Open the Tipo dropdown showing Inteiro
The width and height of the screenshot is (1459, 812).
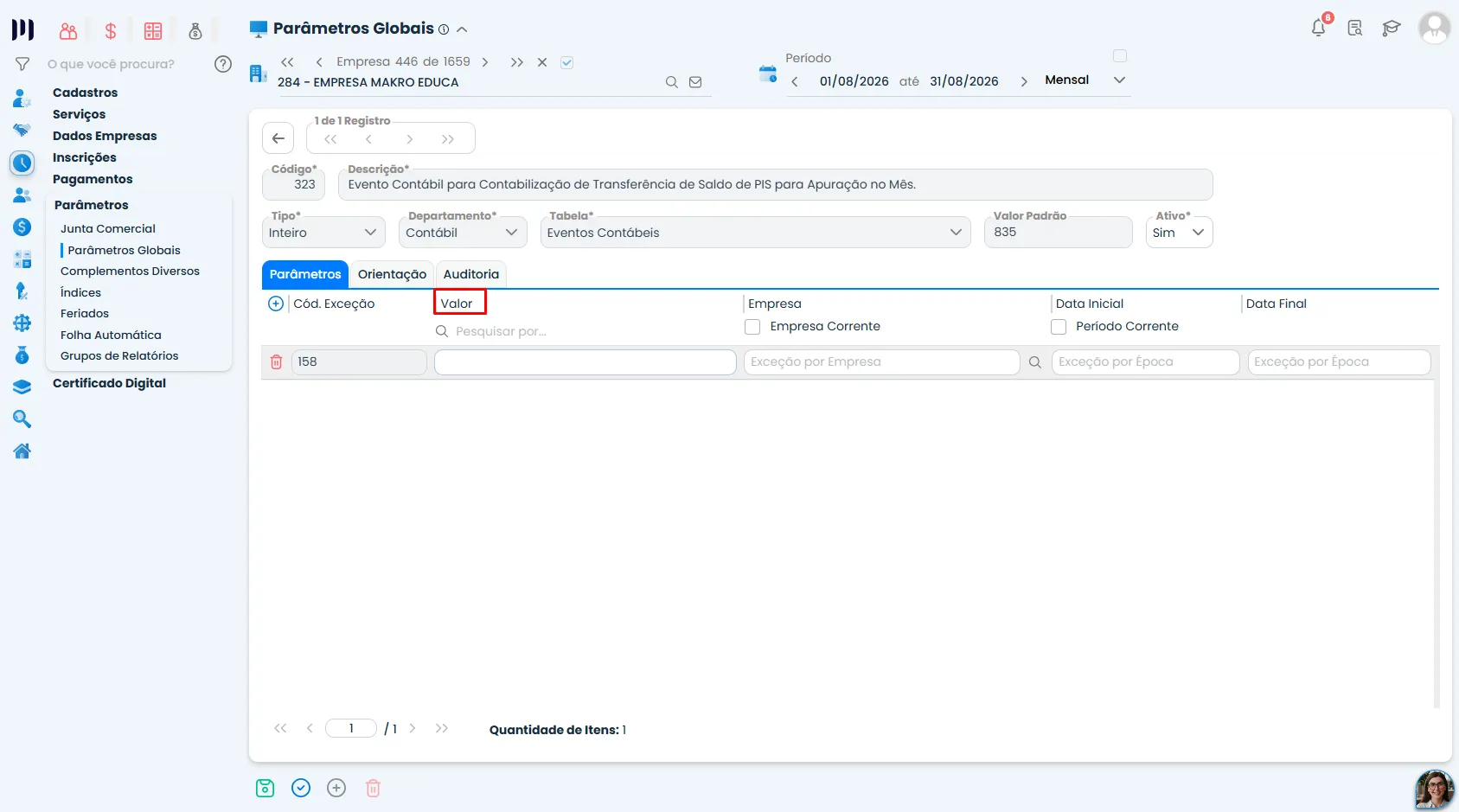323,233
